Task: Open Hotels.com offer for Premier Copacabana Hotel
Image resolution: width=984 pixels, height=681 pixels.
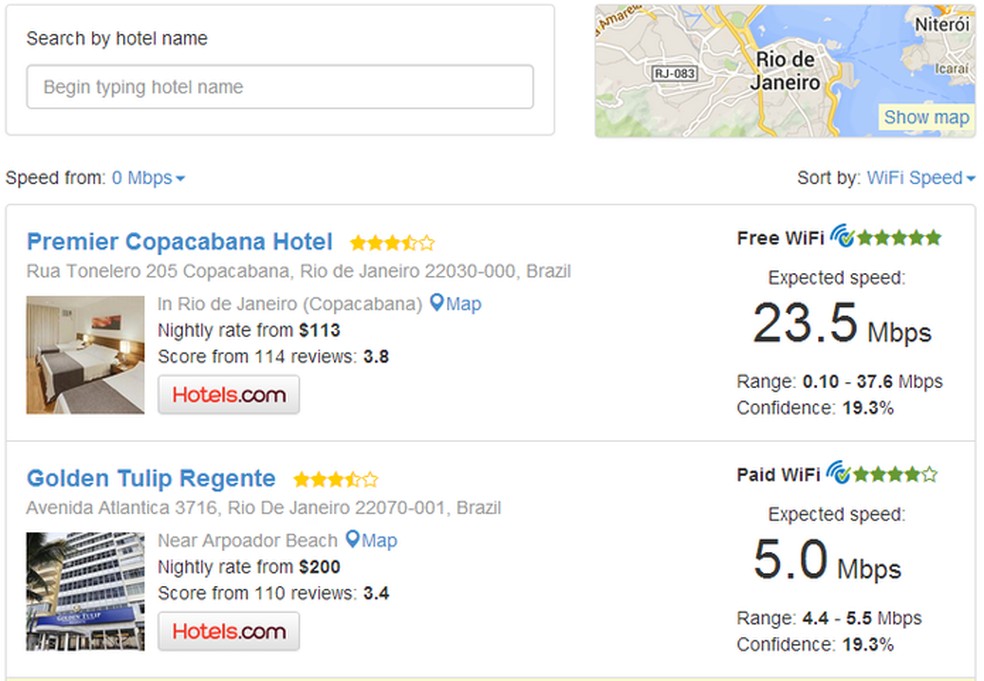Action: 229,394
